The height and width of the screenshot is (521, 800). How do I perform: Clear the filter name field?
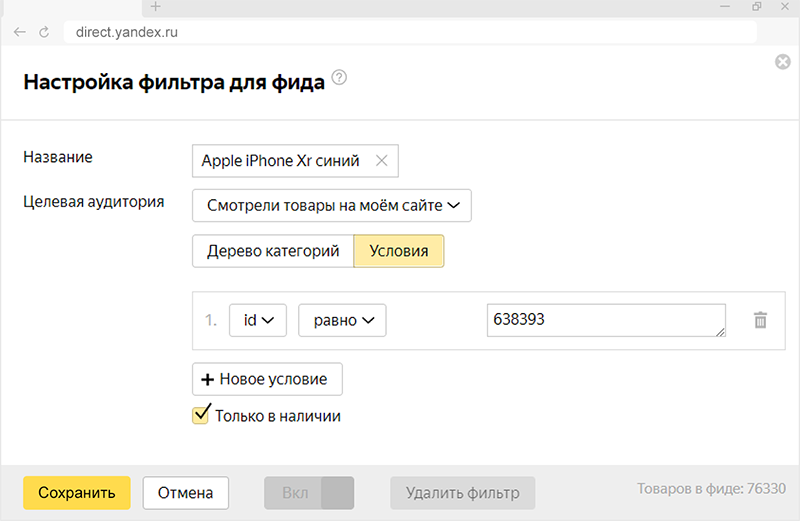tap(380, 160)
